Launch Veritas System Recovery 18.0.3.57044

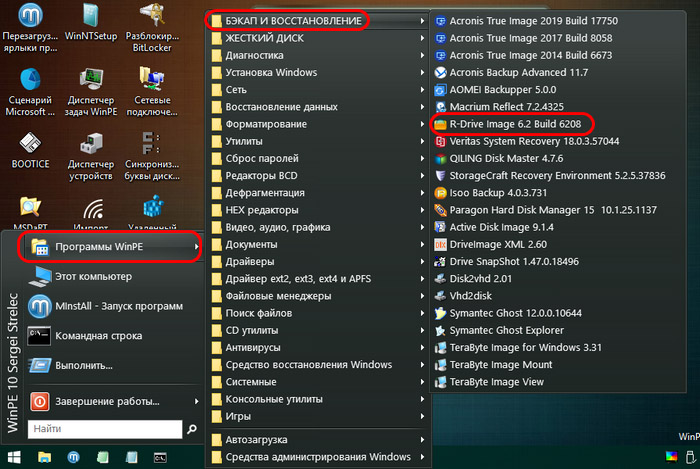(x=527, y=141)
